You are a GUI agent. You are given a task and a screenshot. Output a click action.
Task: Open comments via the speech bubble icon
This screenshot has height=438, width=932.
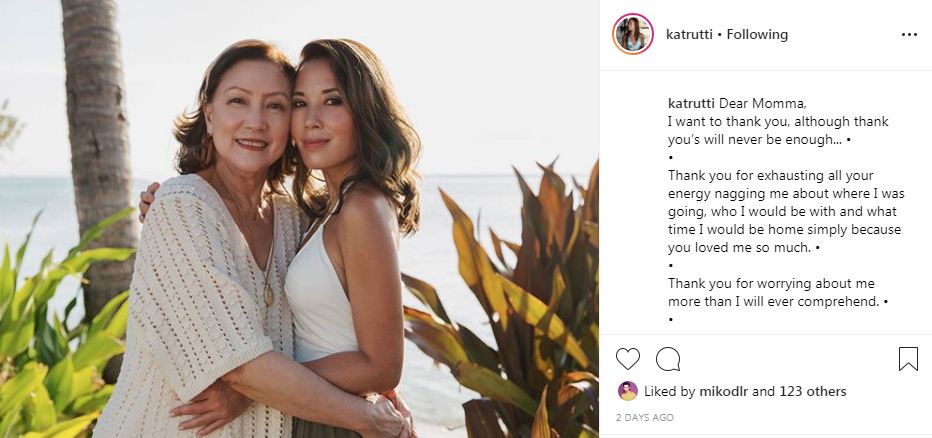coord(668,359)
